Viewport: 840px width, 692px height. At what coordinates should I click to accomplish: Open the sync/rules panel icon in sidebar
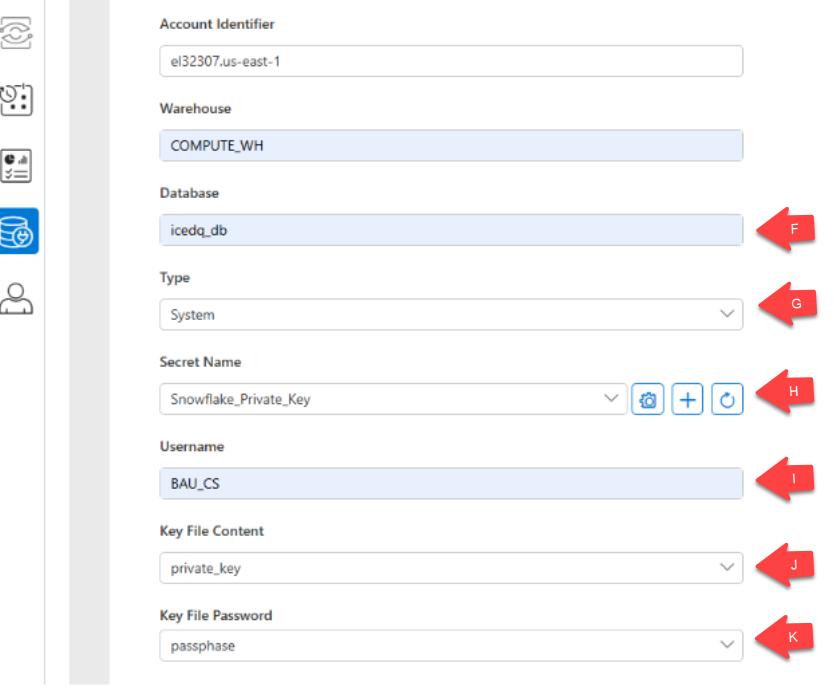tap(14, 33)
